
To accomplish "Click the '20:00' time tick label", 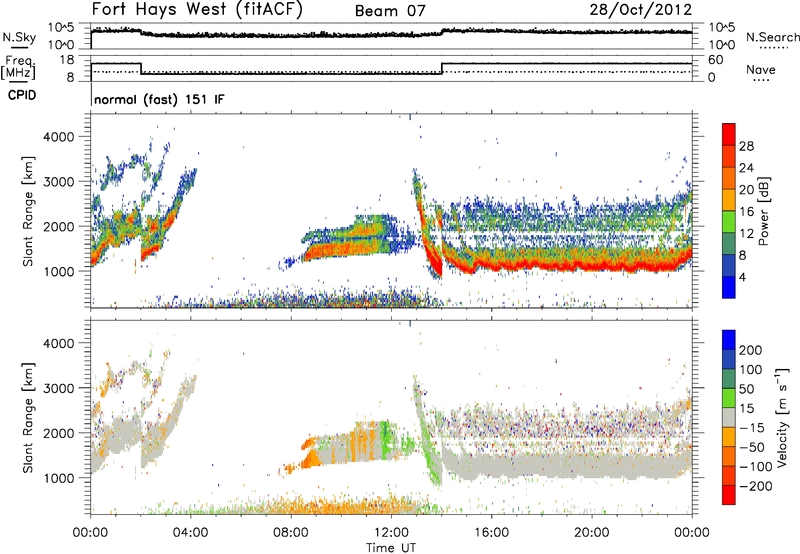I will [592, 533].
